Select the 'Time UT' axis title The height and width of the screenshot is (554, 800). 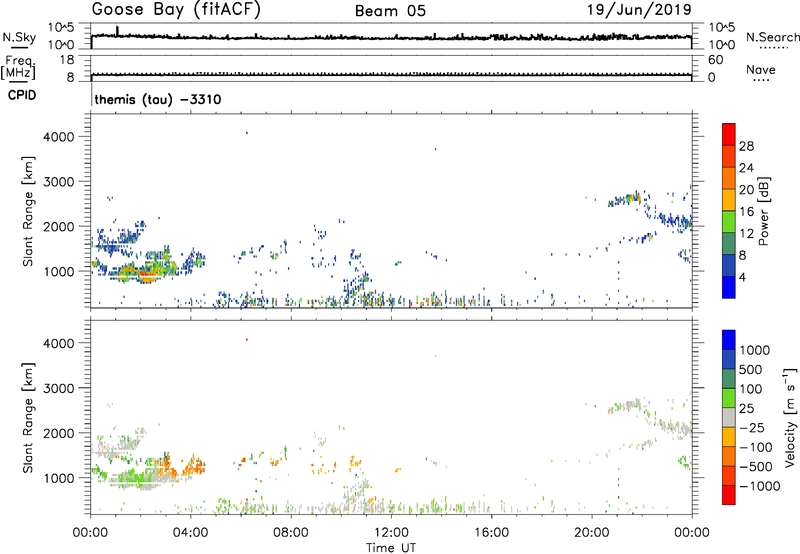(x=391, y=548)
